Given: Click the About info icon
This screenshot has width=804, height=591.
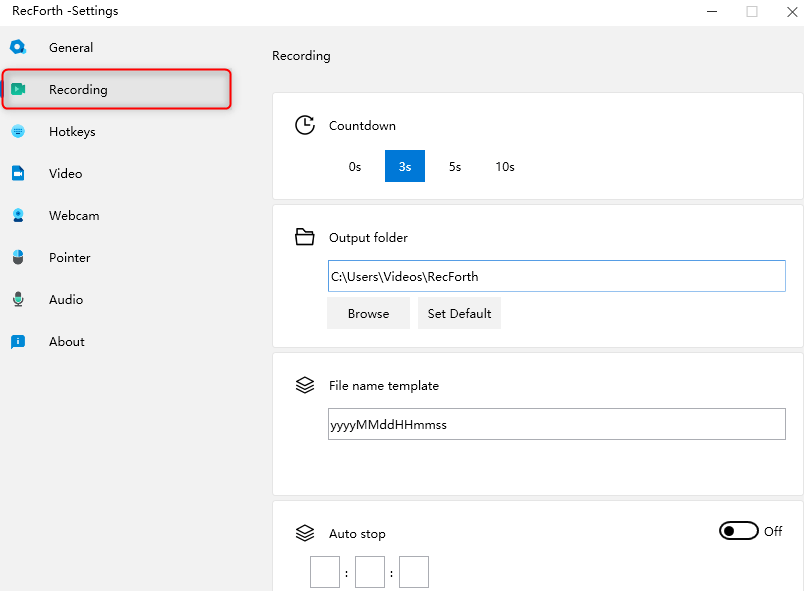Looking at the screenshot, I should [18, 341].
